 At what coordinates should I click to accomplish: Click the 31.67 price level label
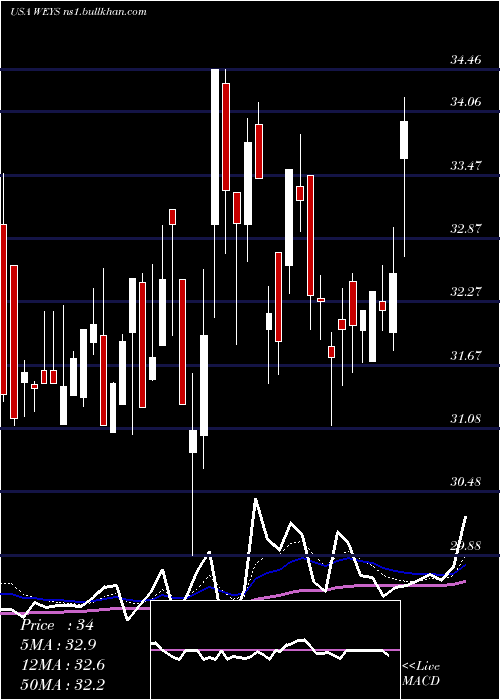tap(466, 356)
